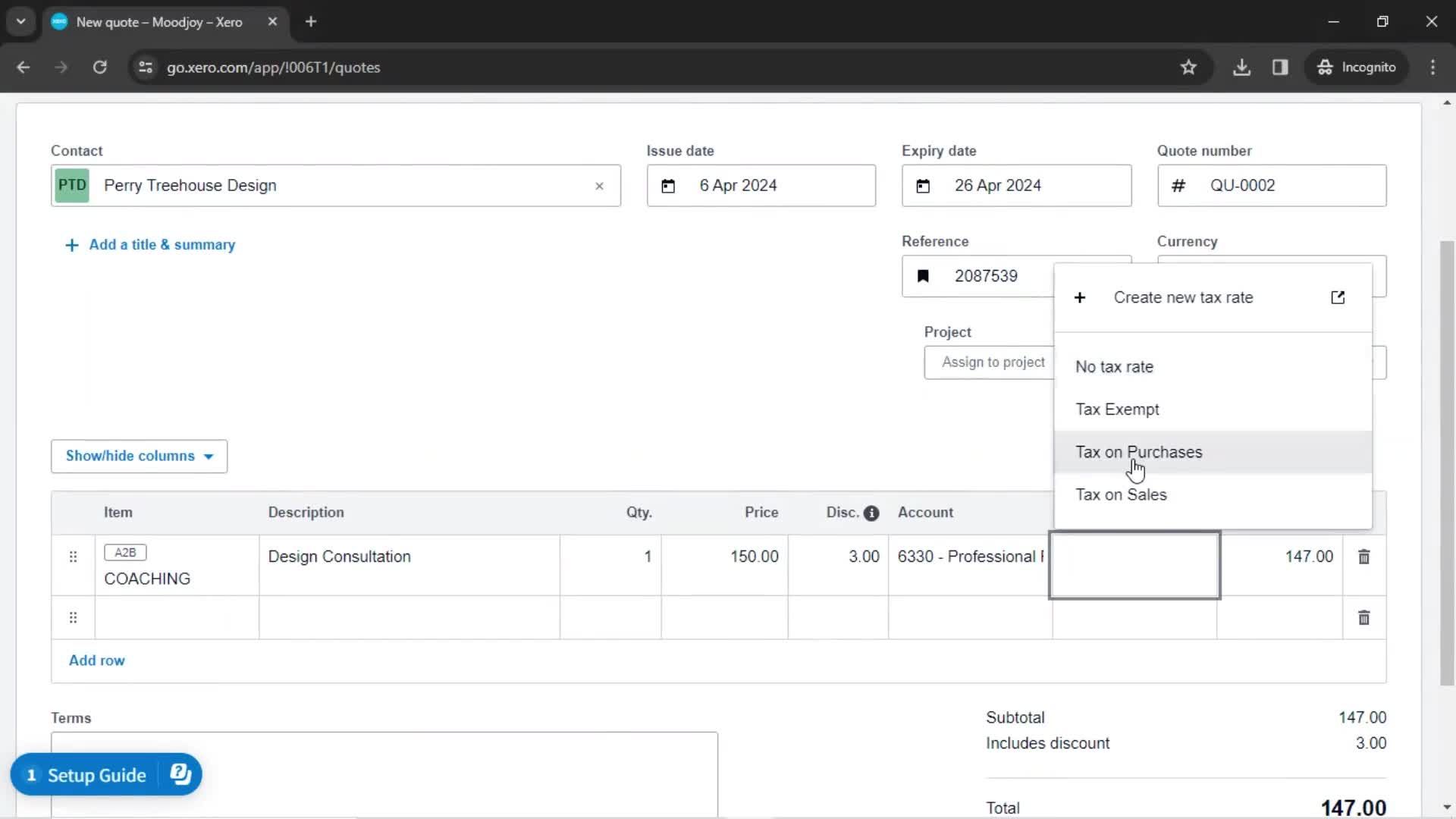Viewport: 1456px width, 819px height.
Task: Click the 6330 - Professional account cell
Action: [x=969, y=566]
